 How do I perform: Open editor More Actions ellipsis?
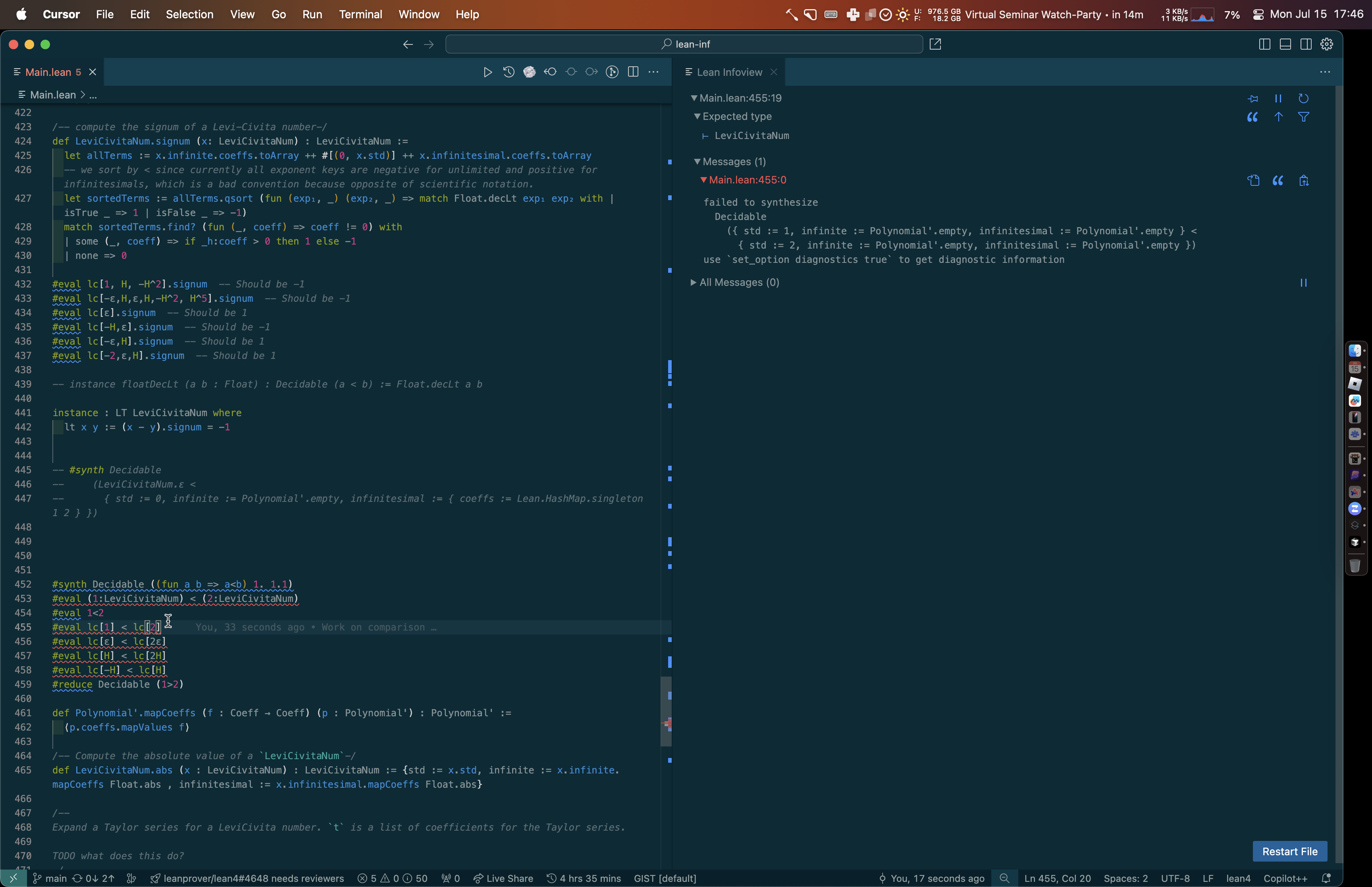pos(653,72)
